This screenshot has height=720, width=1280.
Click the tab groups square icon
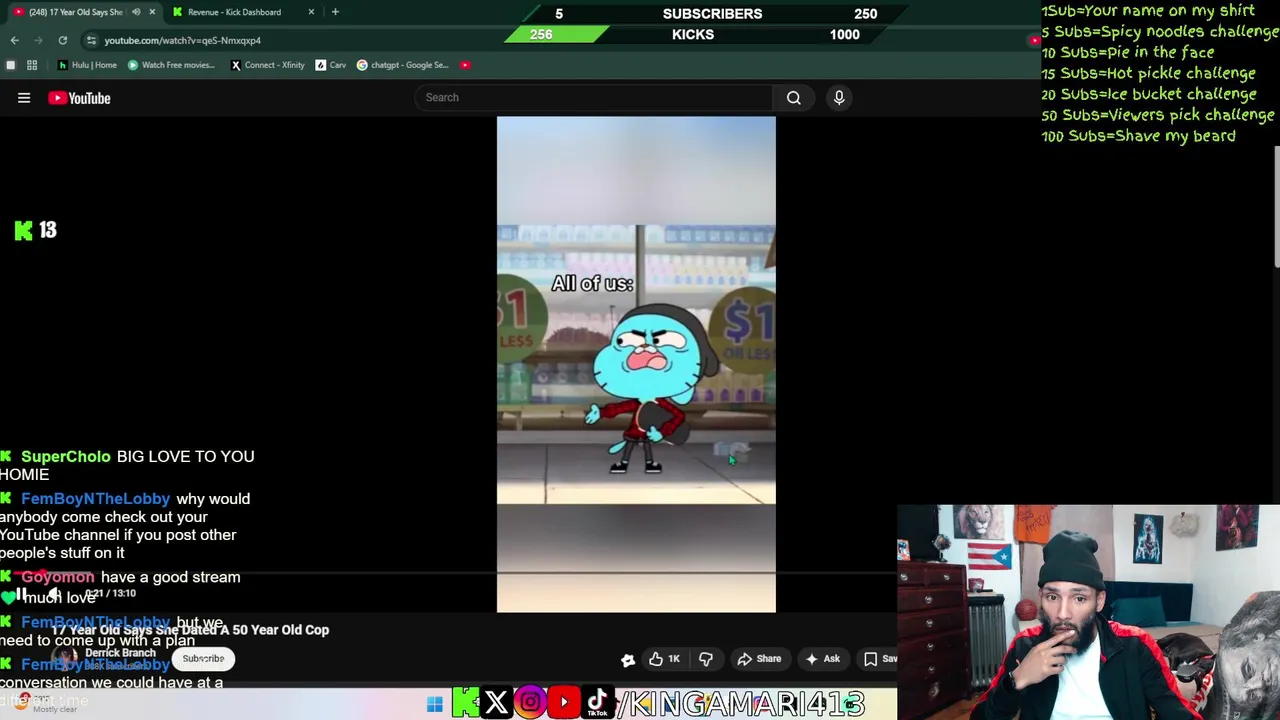[10, 65]
